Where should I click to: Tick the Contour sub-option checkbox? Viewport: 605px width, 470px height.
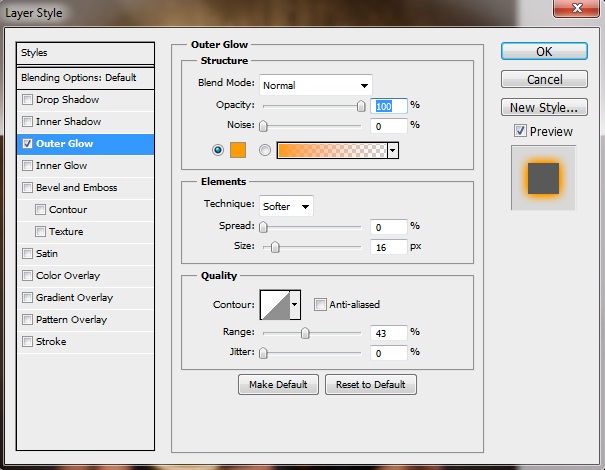(40, 210)
